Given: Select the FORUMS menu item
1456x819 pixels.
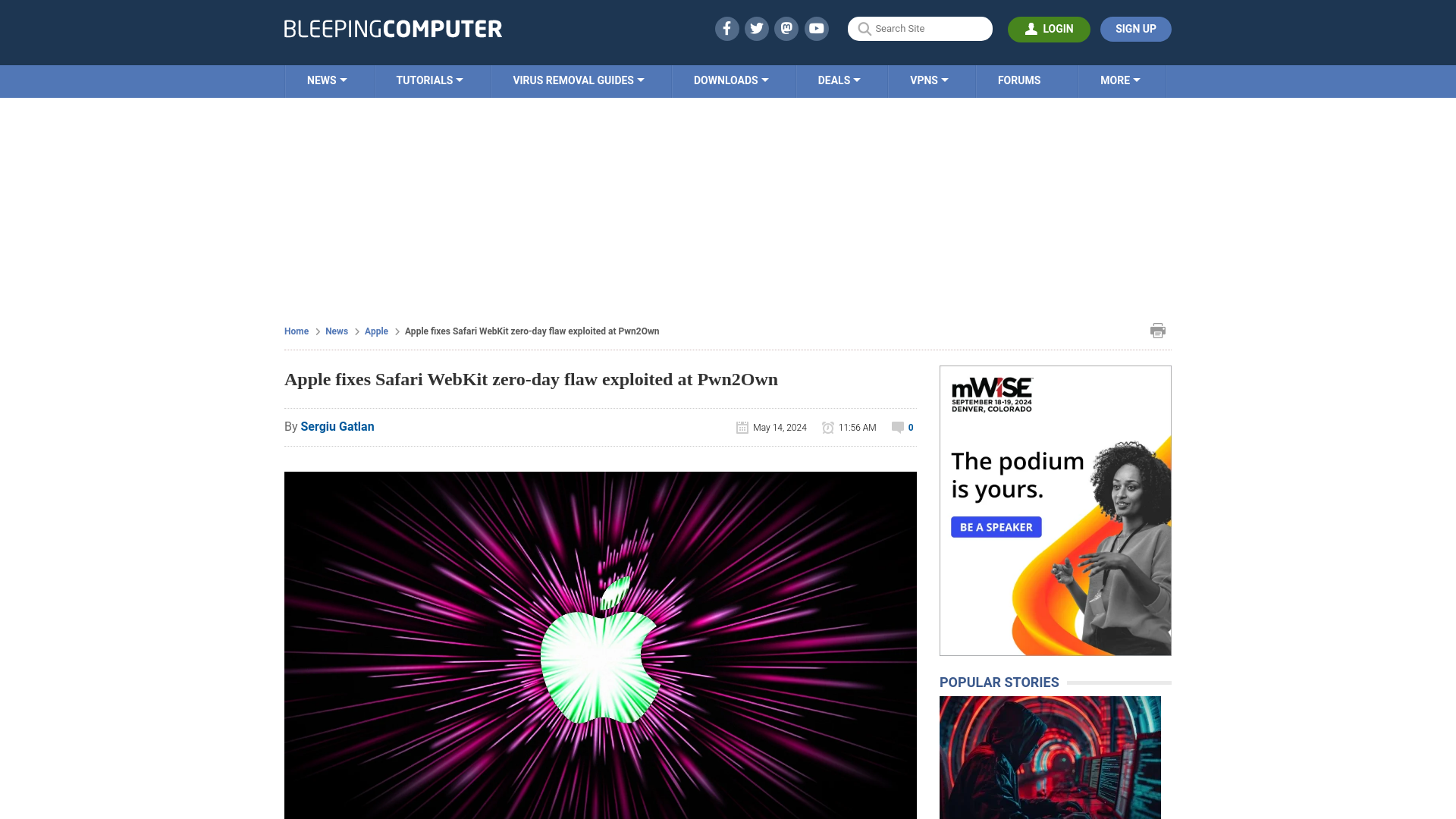Looking at the screenshot, I should (1018, 80).
